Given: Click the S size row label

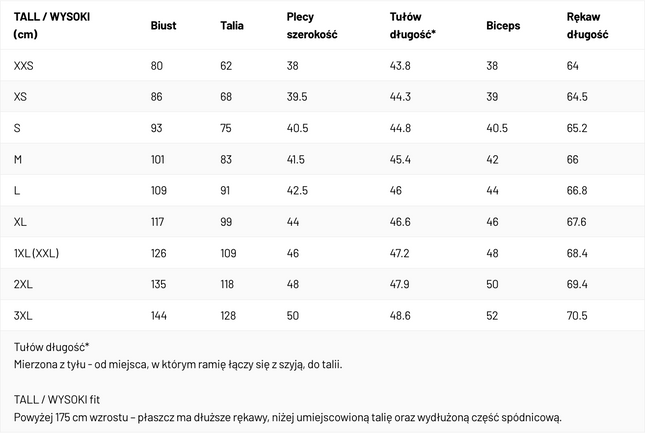Looking at the screenshot, I should click(x=17, y=128).
